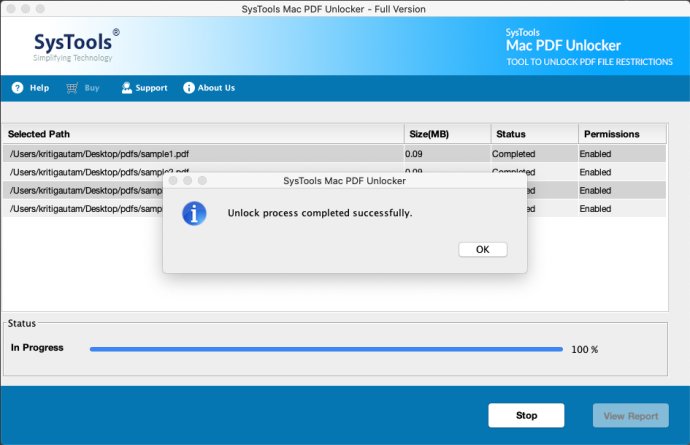Screen dimensions: 690x445
Task: Click the main window title text
Action: [x=334, y=9]
